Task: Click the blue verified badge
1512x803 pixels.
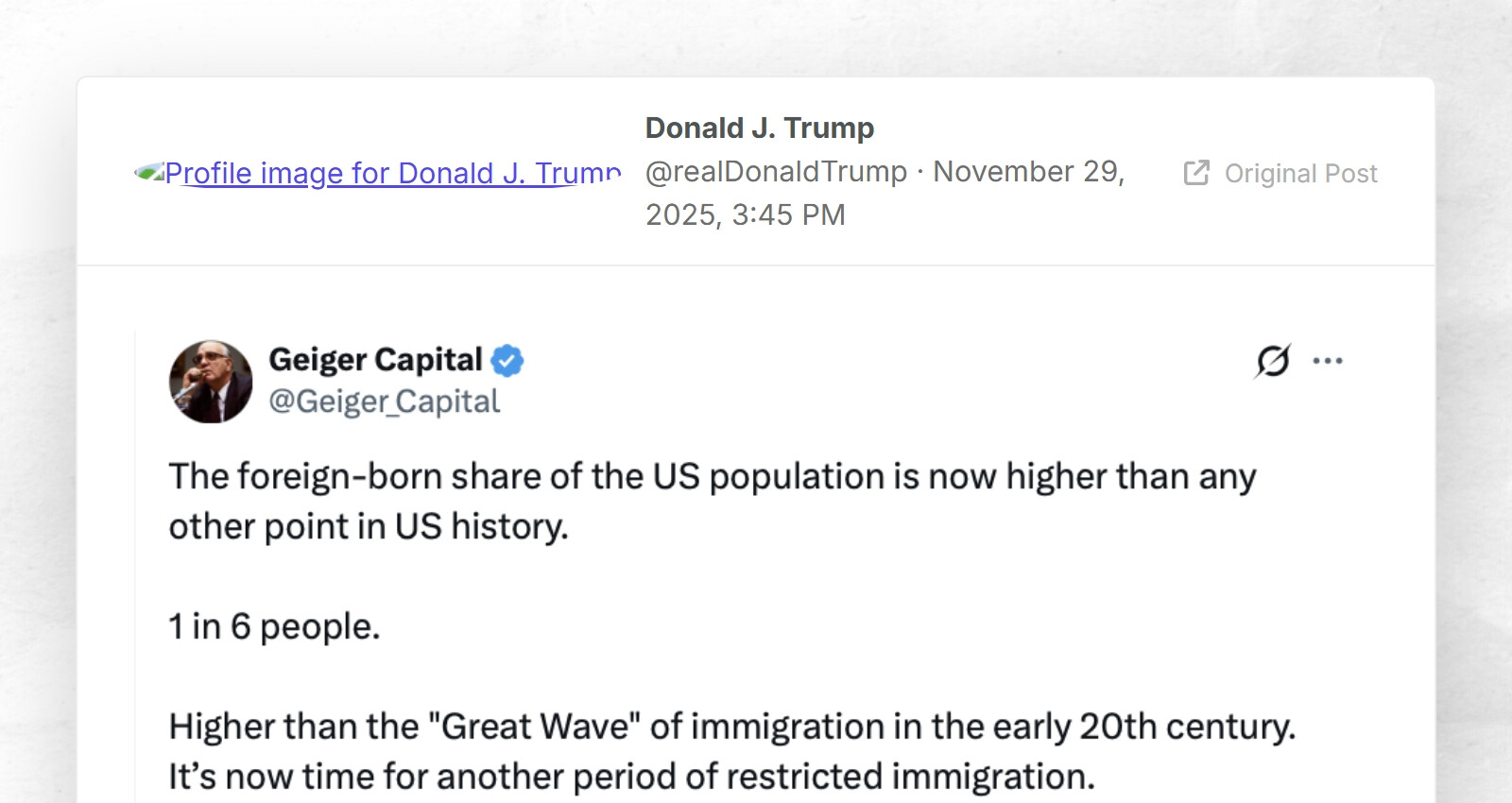Action: click(507, 360)
